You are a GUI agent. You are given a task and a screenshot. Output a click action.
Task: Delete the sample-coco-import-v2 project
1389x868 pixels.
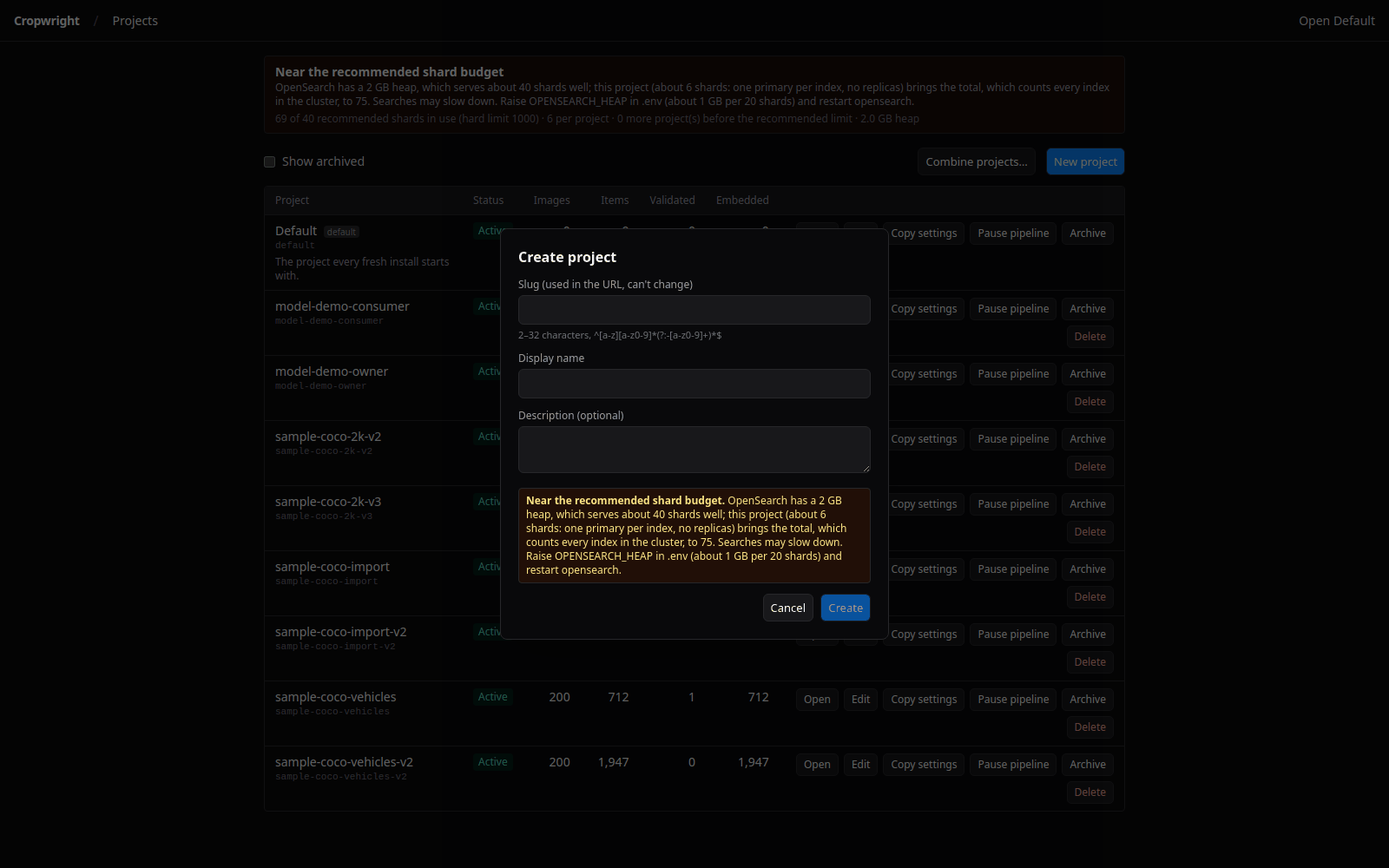pyautogui.click(x=1089, y=662)
